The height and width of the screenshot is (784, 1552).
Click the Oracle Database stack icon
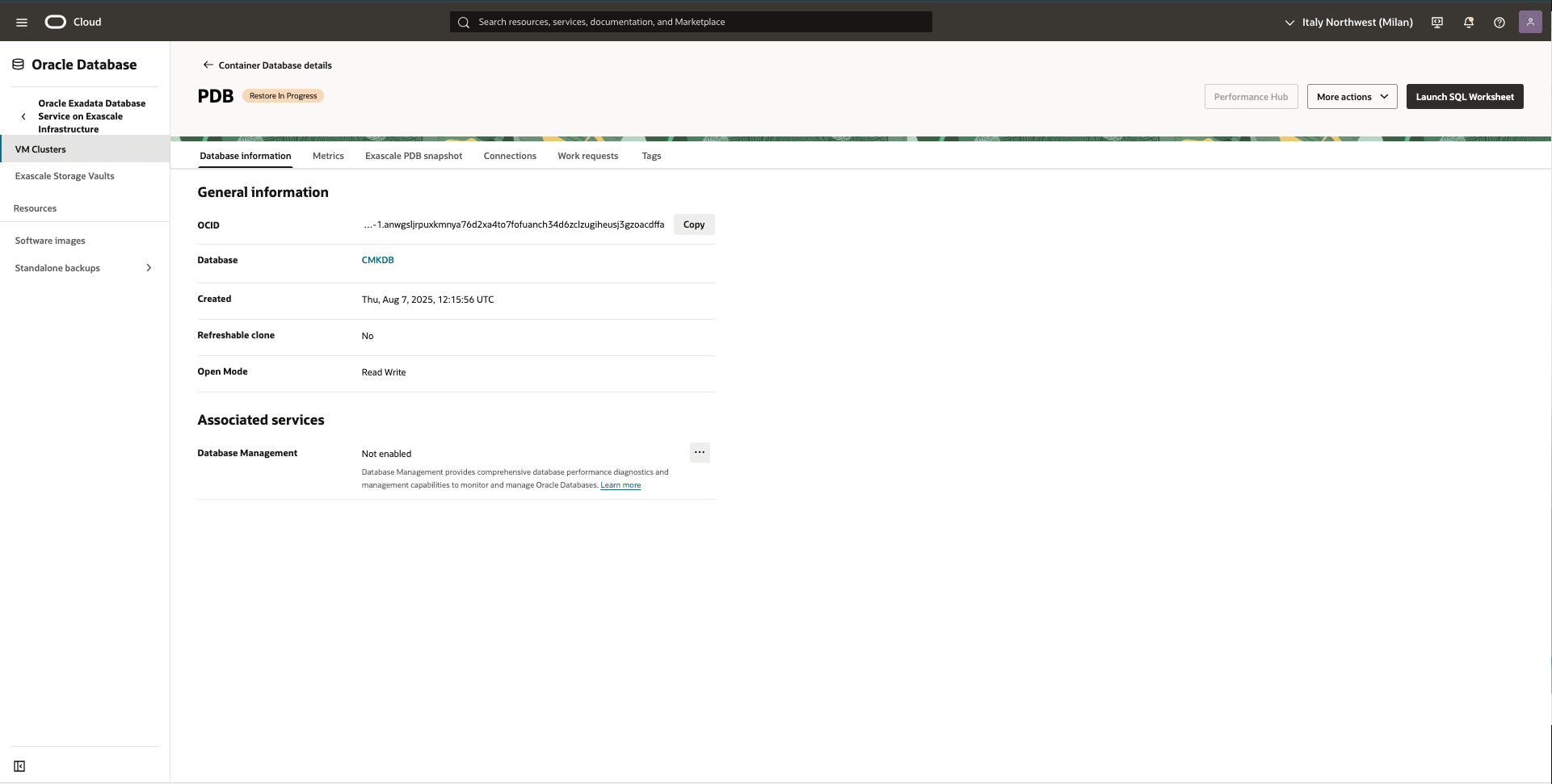(x=18, y=65)
